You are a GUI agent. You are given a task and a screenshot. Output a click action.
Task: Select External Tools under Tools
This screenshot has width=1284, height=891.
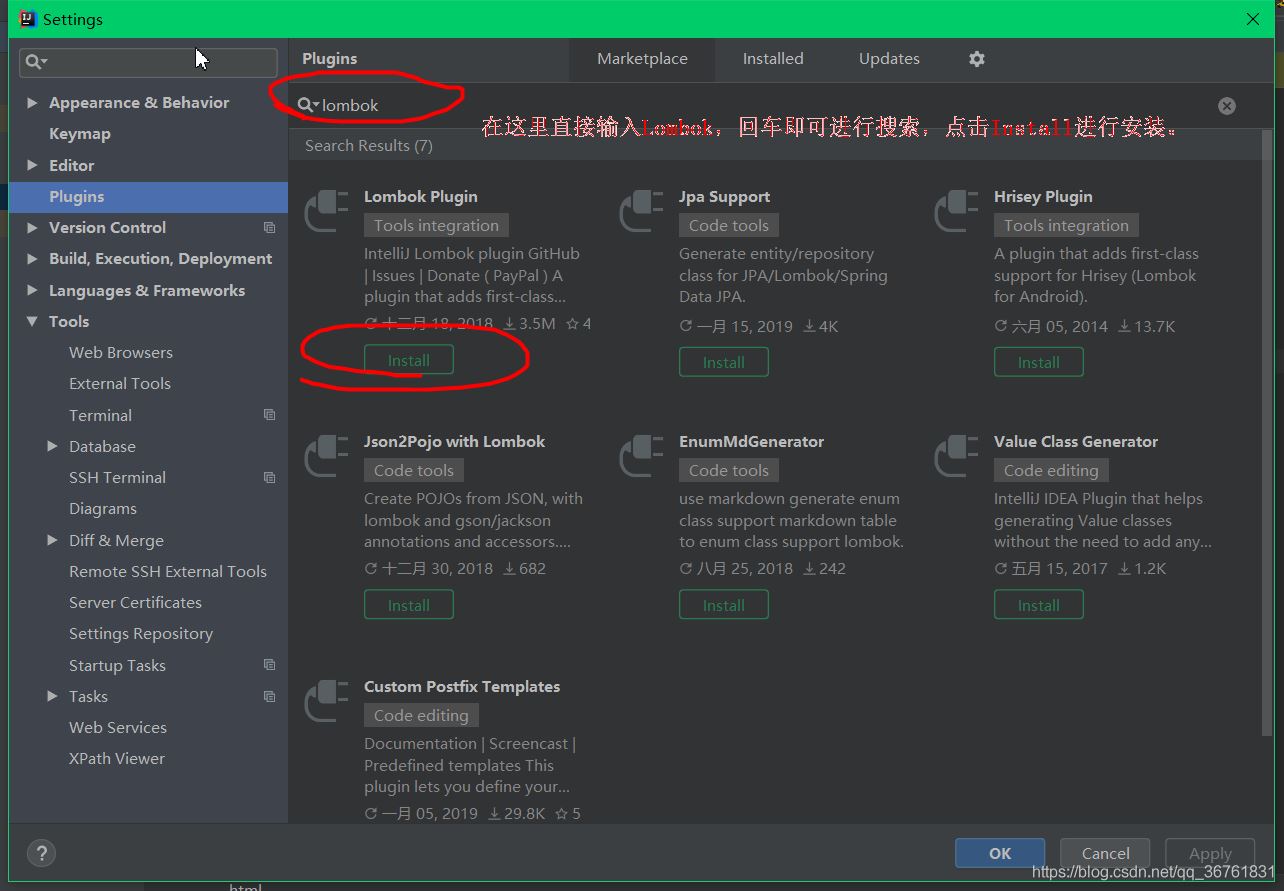point(120,384)
